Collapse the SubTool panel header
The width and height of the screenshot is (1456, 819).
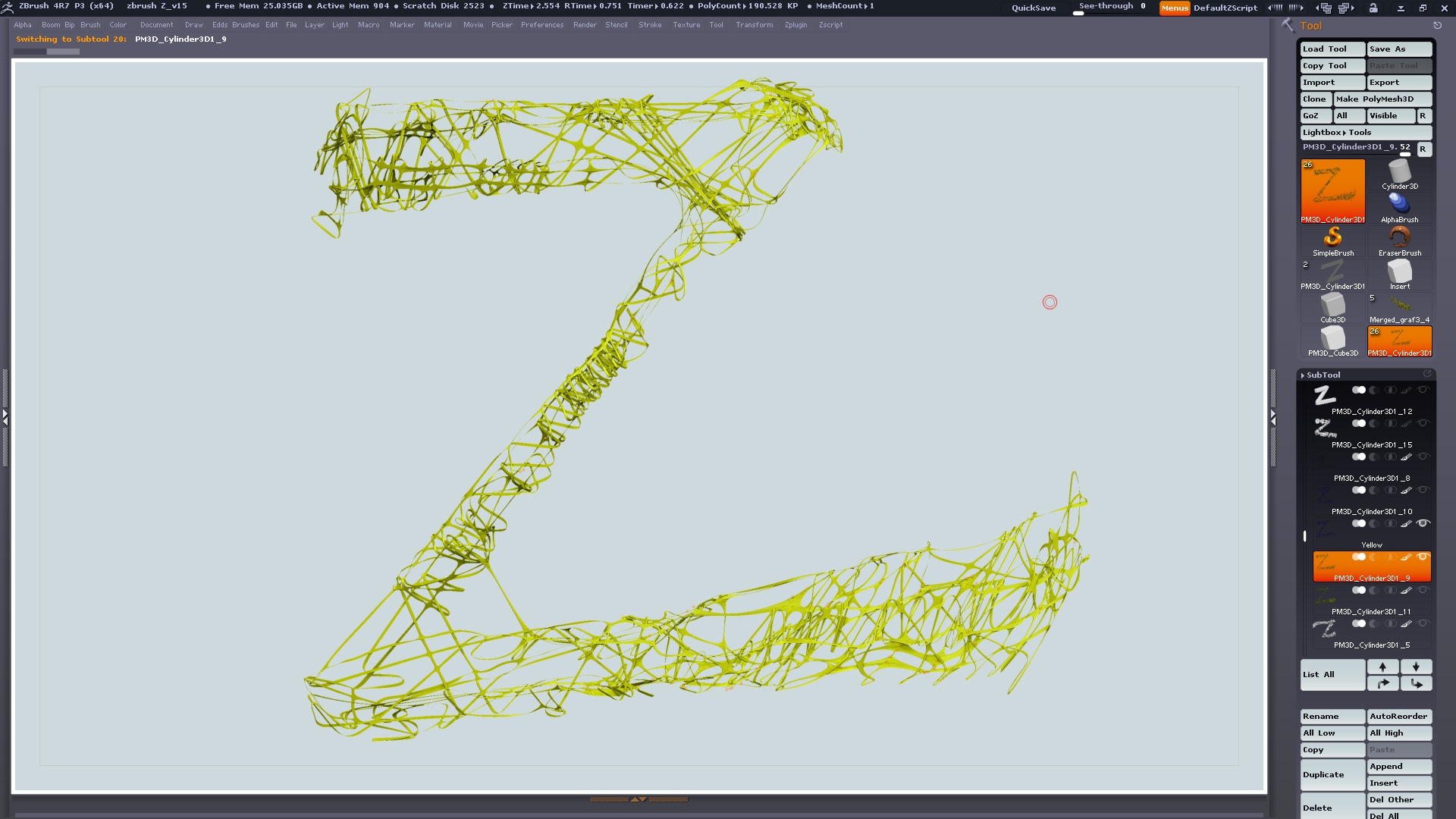pyautogui.click(x=1323, y=375)
